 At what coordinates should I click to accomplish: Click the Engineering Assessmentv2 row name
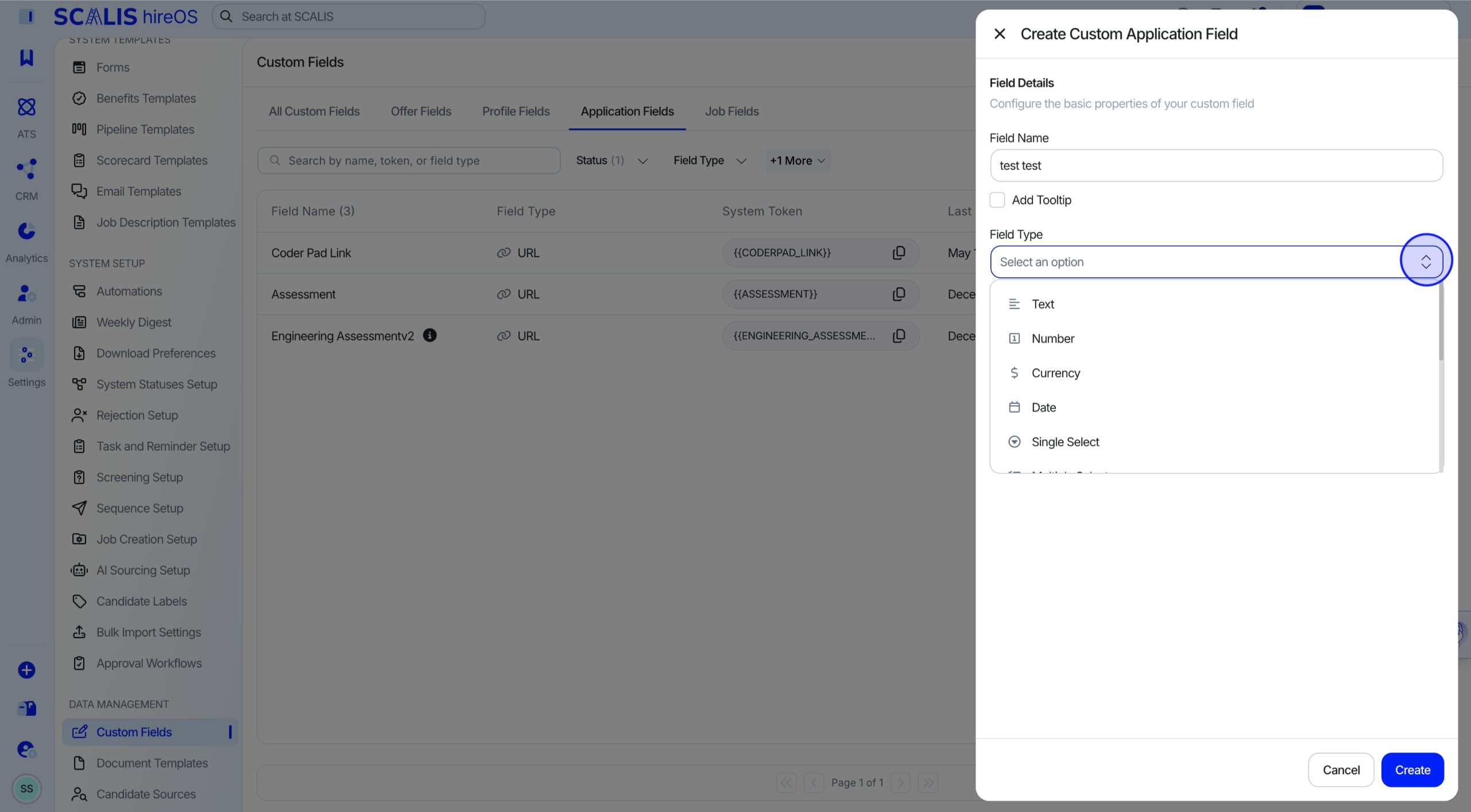(x=342, y=336)
